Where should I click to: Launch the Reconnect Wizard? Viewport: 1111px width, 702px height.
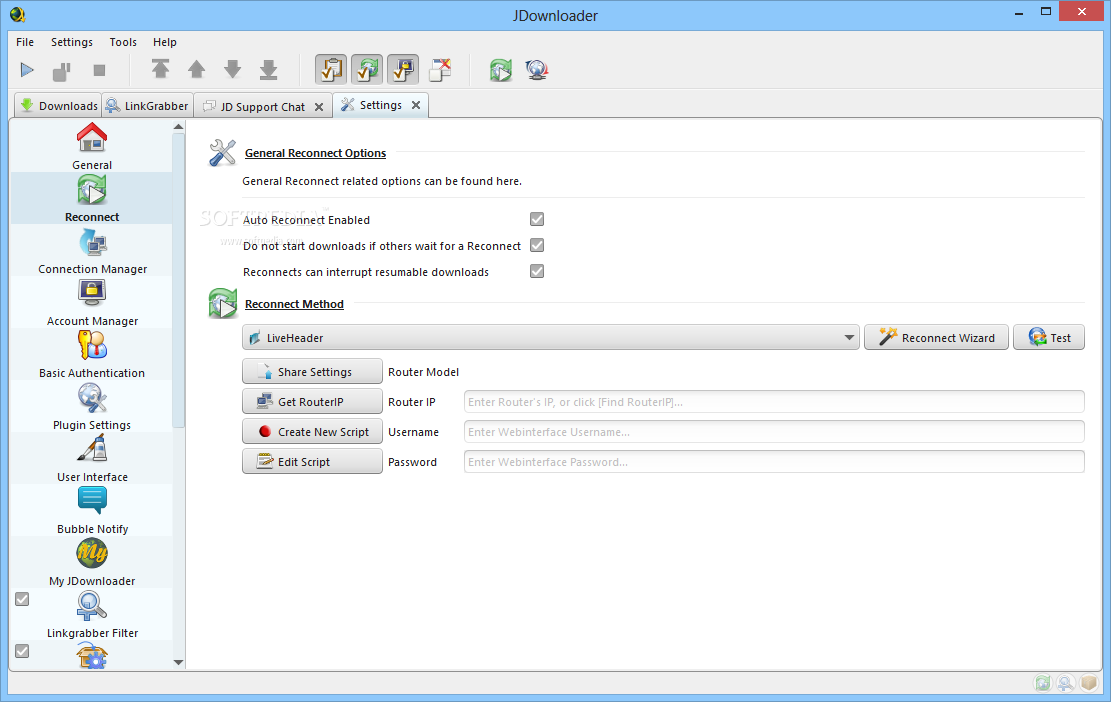[x=936, y=338]
